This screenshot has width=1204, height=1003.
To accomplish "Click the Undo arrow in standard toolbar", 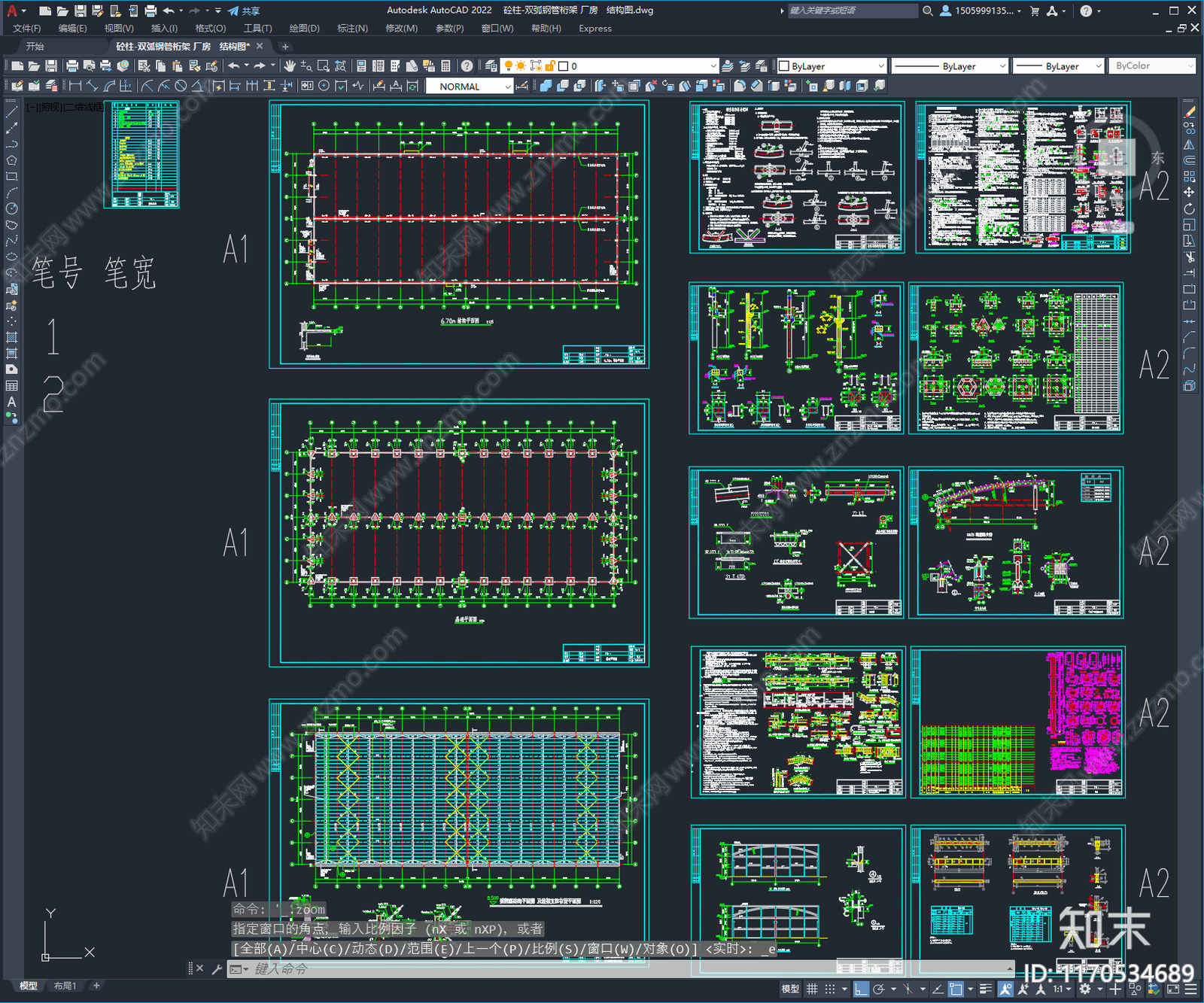I will point(234,66).
